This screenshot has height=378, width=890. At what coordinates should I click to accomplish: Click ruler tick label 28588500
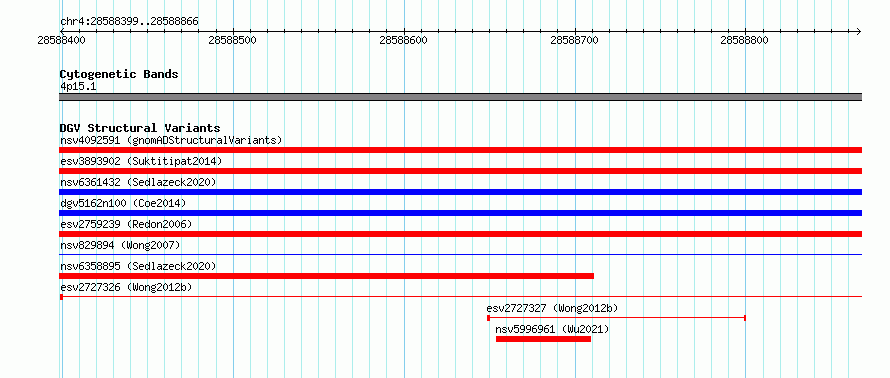pos(233,40)
